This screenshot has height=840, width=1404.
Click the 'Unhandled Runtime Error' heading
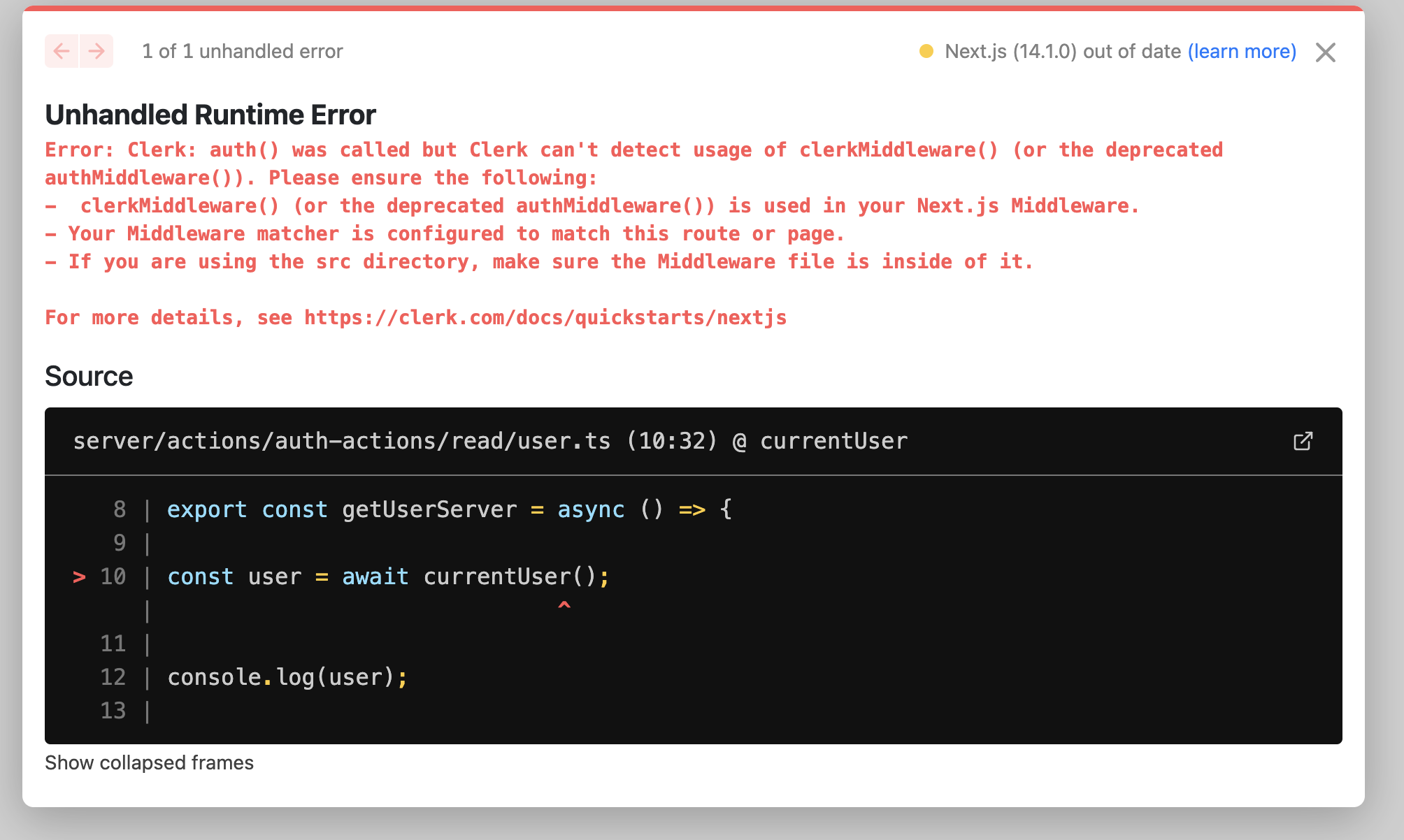coord(210,115)
